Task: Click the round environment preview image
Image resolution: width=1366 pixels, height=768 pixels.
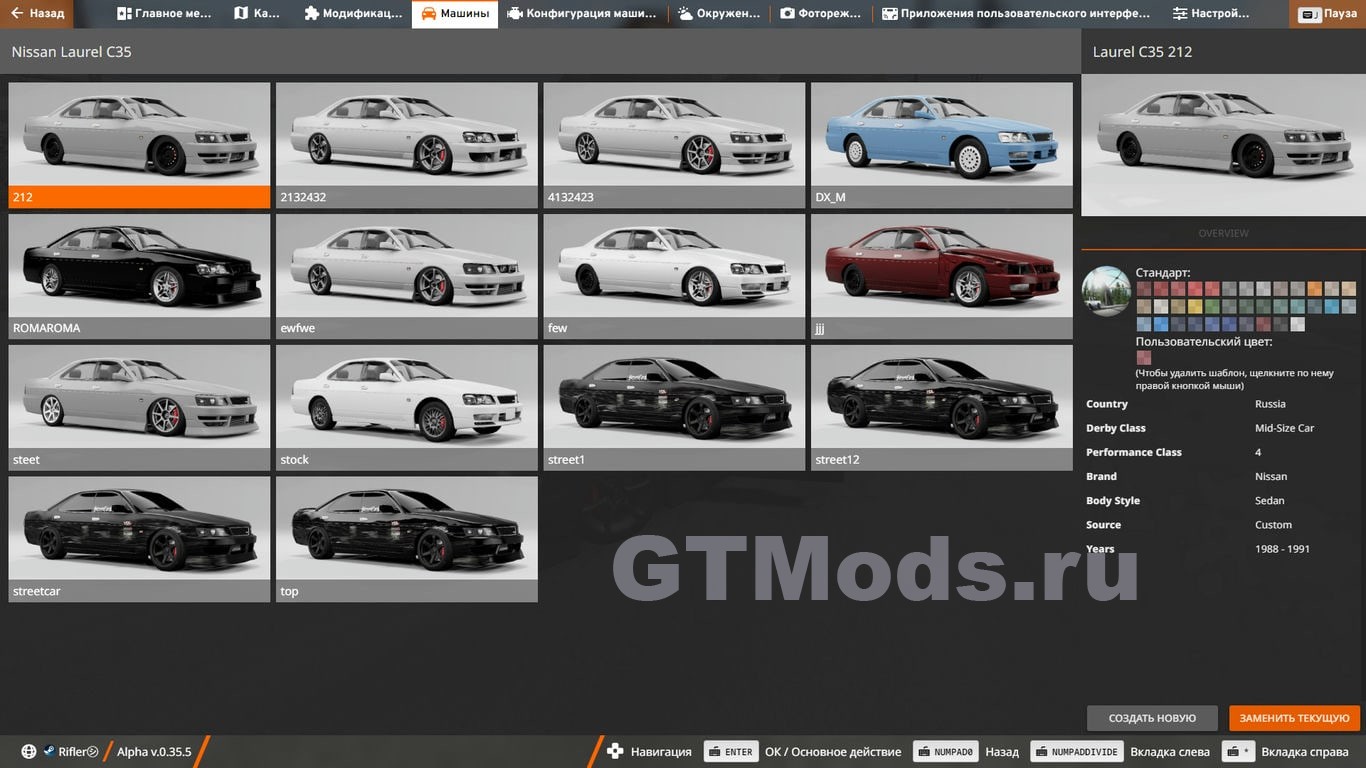Action: [x=1106, y=291]
